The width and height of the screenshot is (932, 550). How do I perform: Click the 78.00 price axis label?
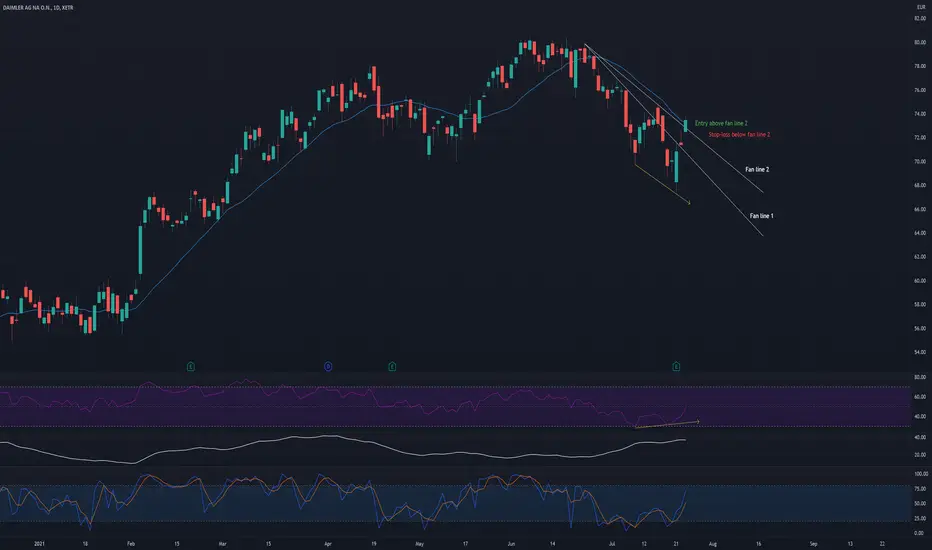920,66
